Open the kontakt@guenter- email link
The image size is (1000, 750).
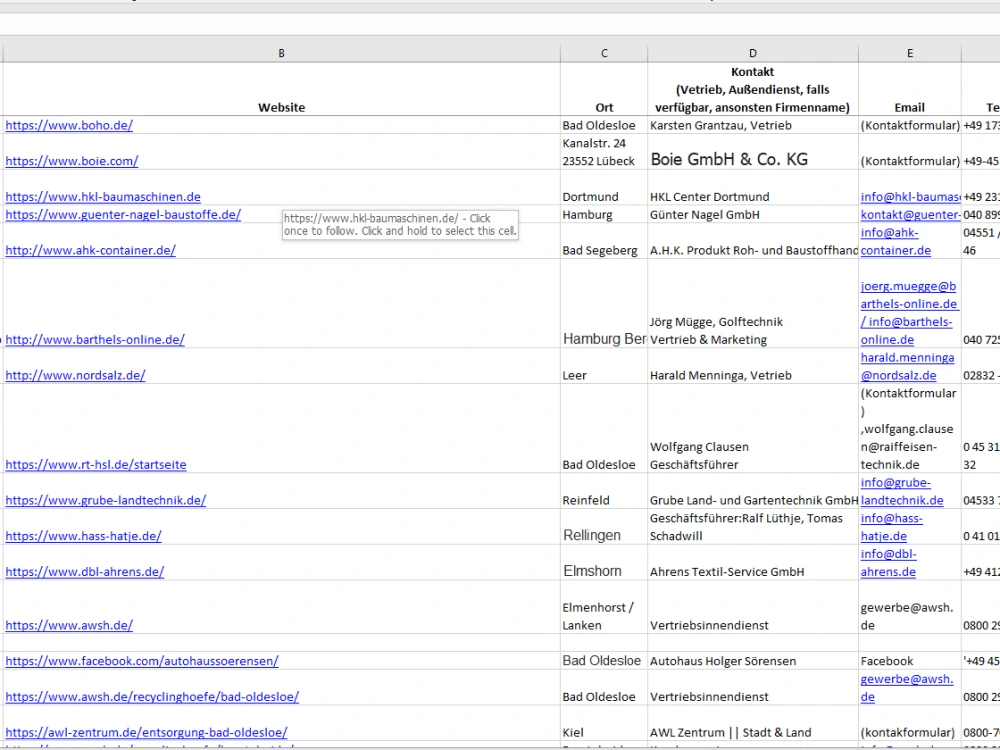point(910,215)
